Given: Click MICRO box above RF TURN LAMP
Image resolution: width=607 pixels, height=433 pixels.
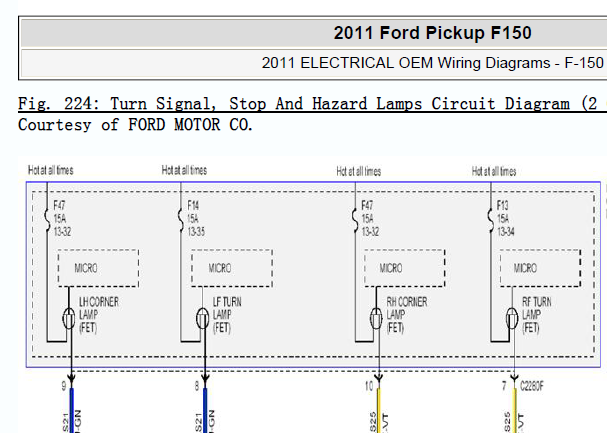Looking at the screenshot, I should point(540,268).
